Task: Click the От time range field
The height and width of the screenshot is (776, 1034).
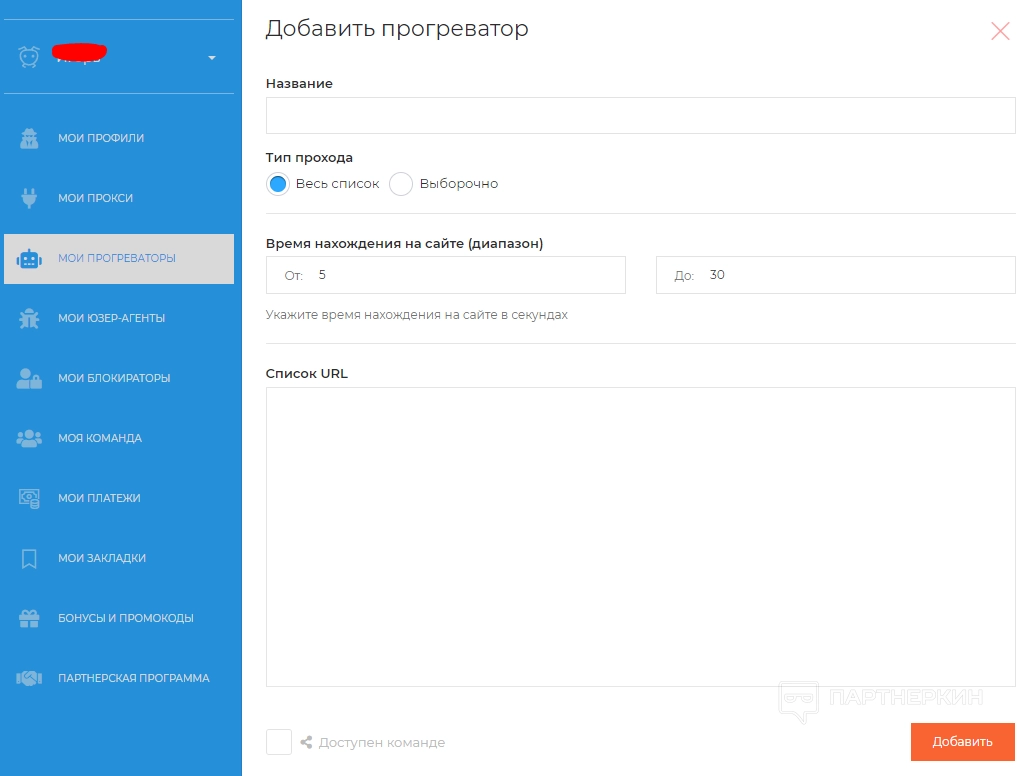Action: [446, 275]
